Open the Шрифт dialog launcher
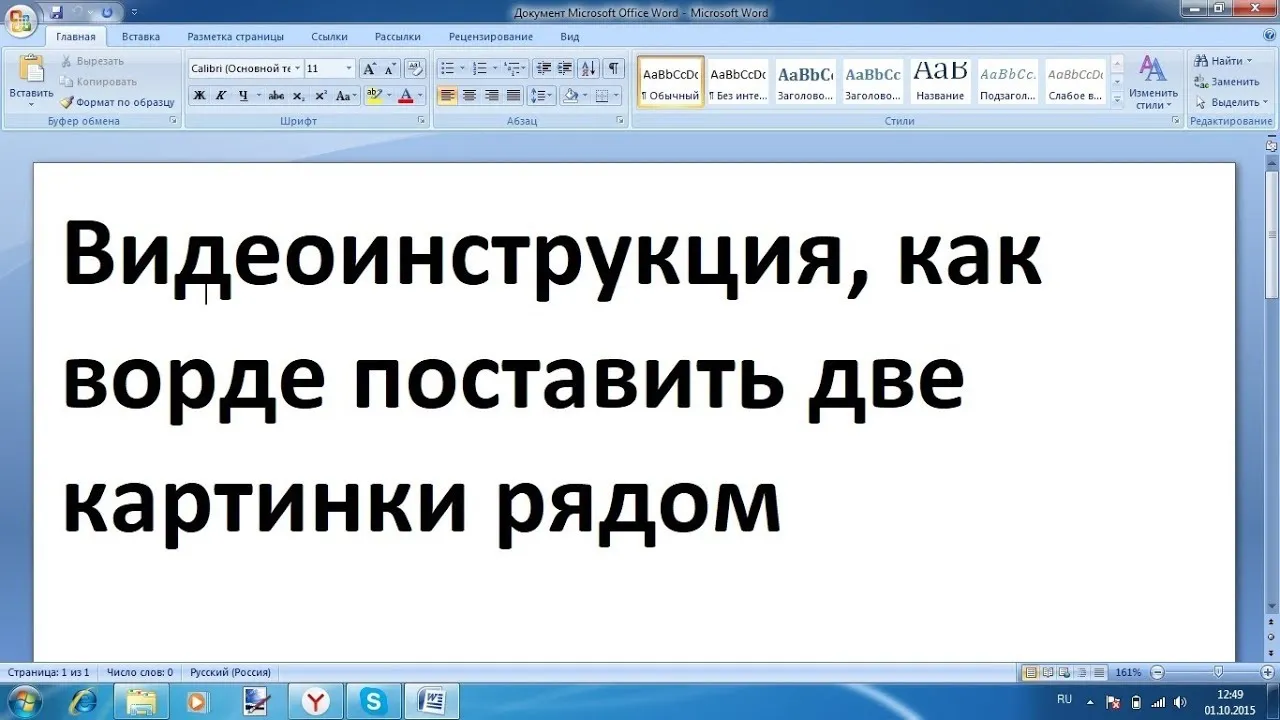This screenshot has width=1280, height=720. pyautogui.click(x=421, y=121)
